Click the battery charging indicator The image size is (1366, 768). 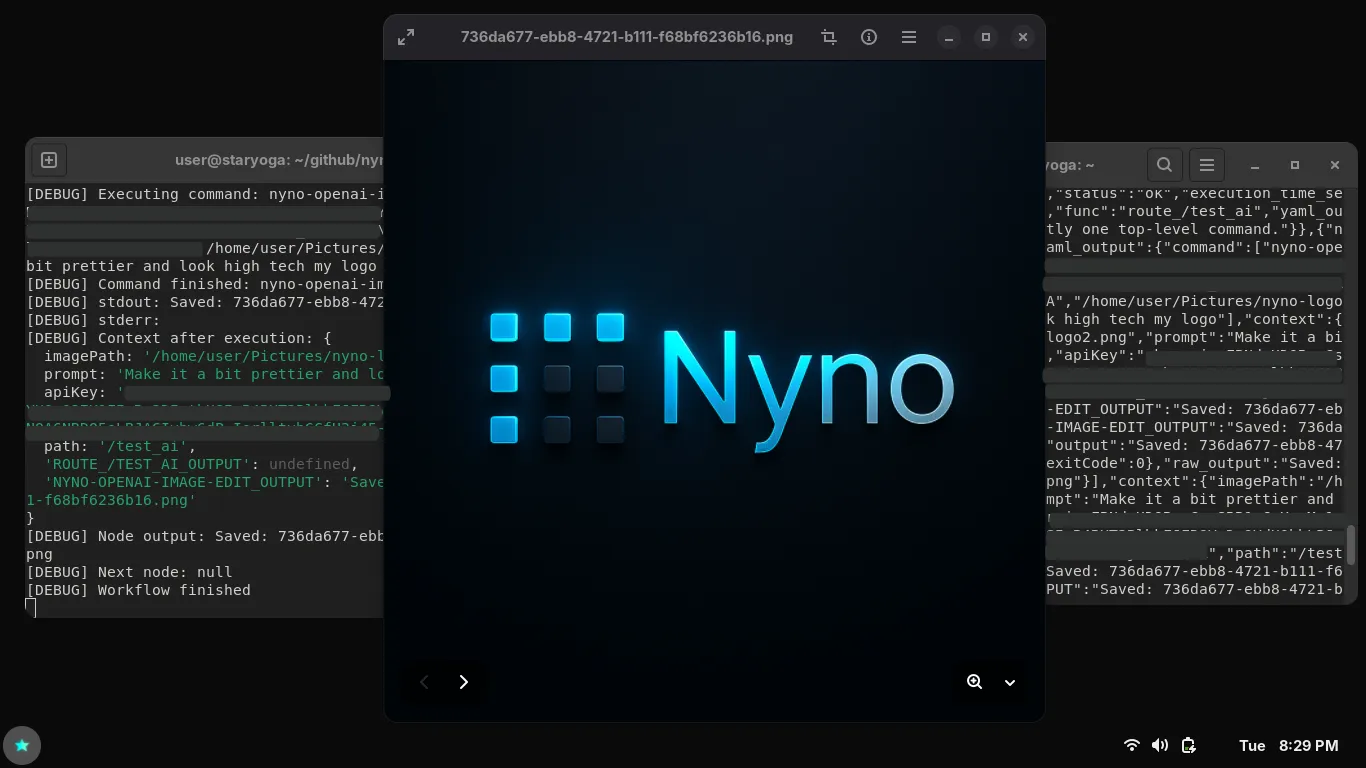tap(1189, 745)
